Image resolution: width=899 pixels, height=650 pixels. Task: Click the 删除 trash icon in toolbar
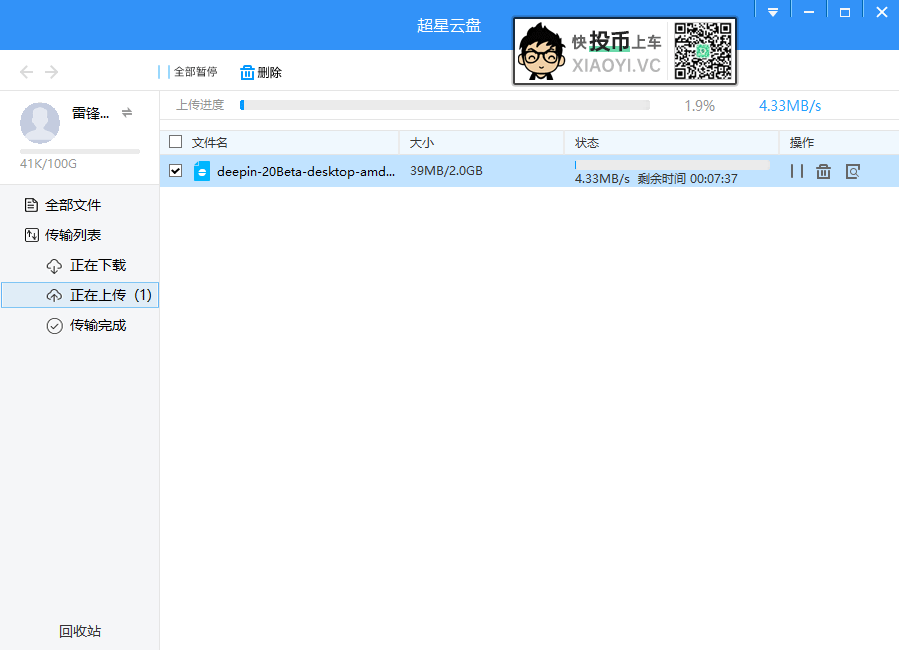point(247,71)
